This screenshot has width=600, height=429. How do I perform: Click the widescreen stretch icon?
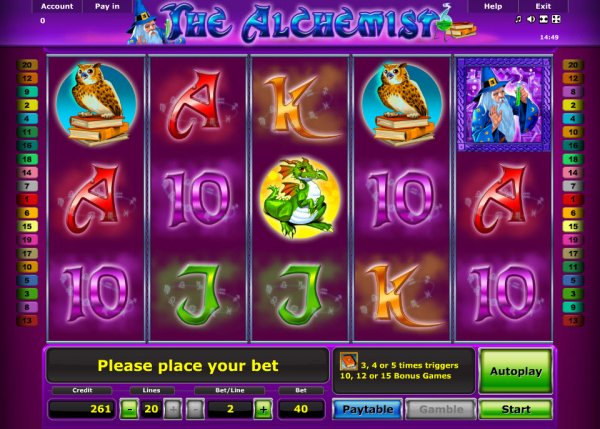(x=543, y=19)
